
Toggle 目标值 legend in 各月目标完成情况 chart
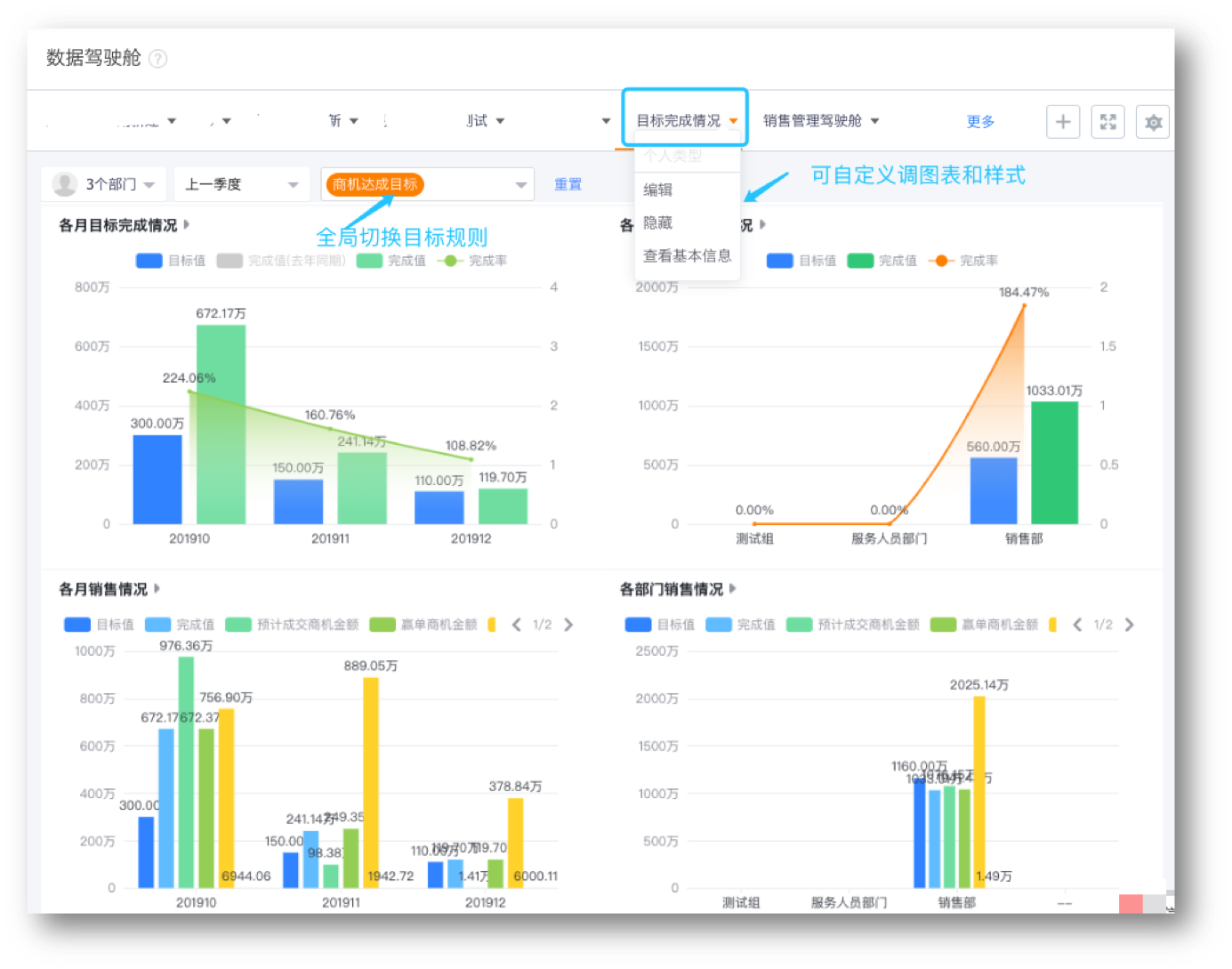coord(171,261)
